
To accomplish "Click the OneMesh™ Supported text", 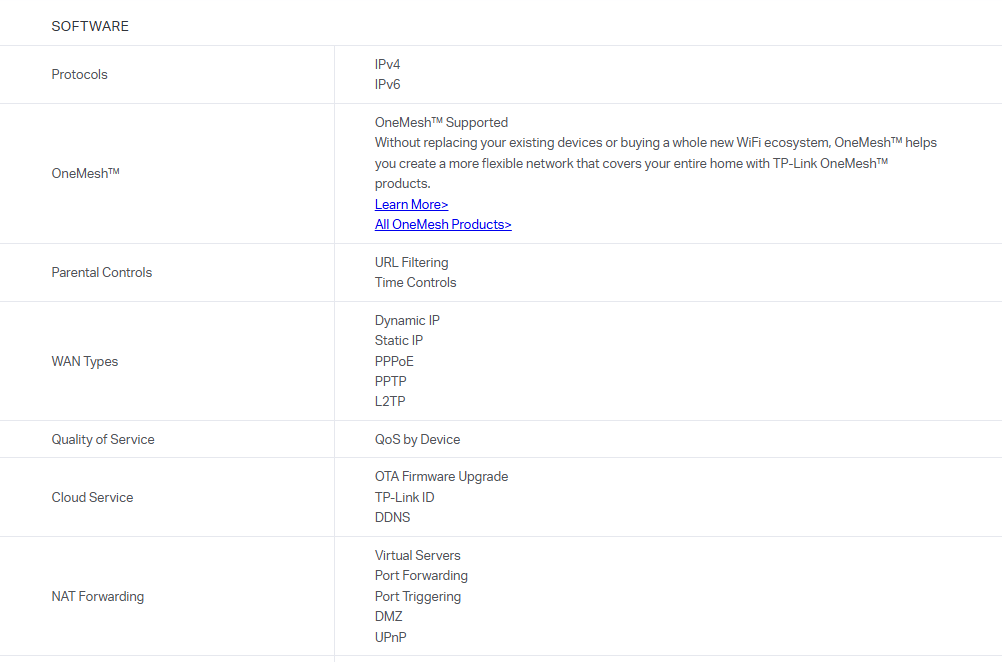I will [441, 122].
